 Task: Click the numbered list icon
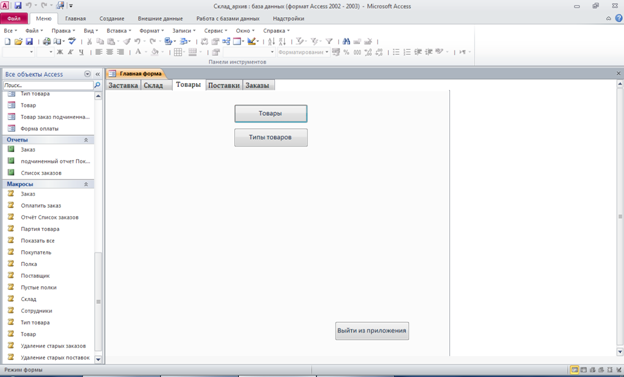pyautogui.click(x=407, y=52)
